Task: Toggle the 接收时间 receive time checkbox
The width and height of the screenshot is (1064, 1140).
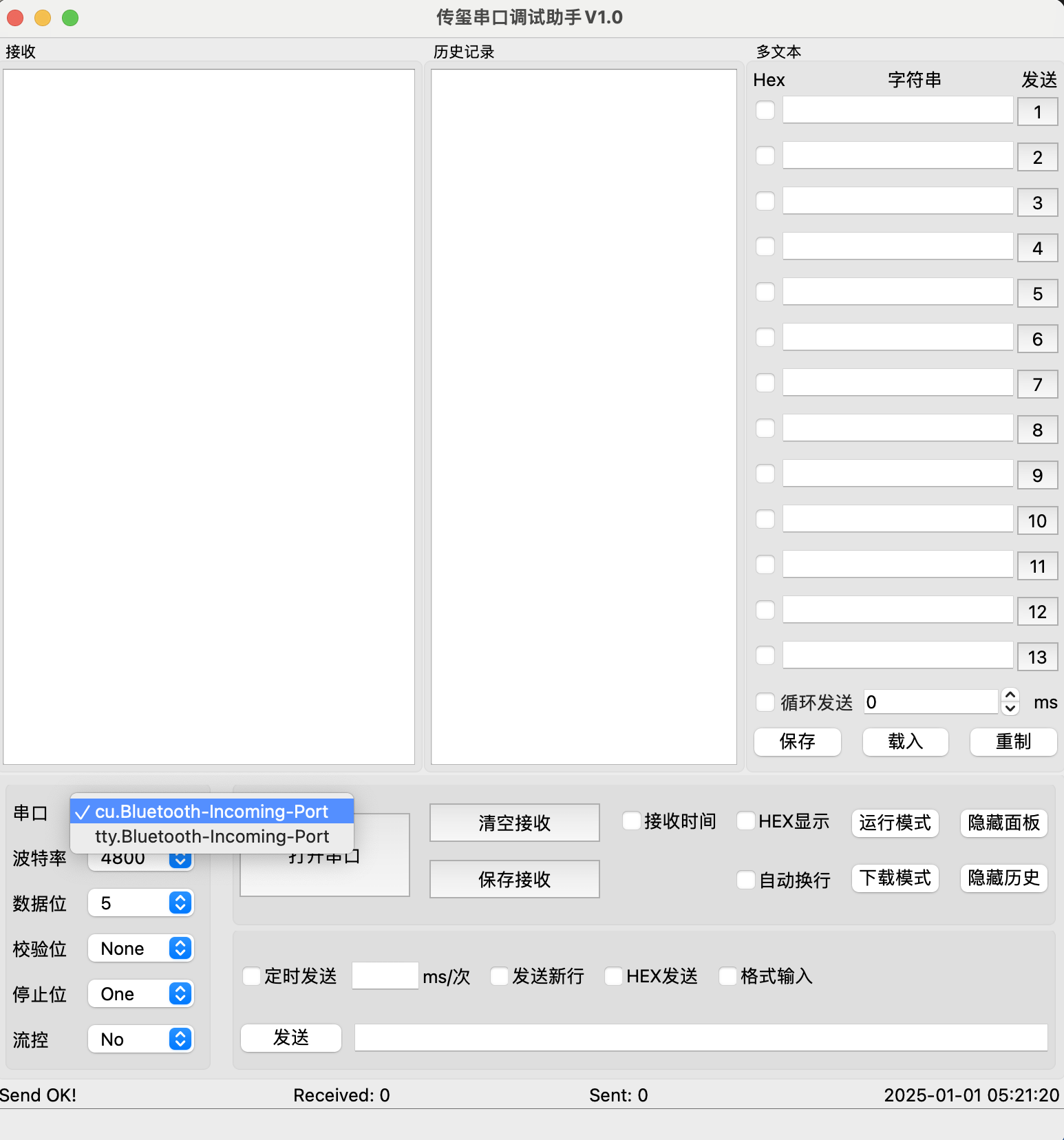Action: 632,821
